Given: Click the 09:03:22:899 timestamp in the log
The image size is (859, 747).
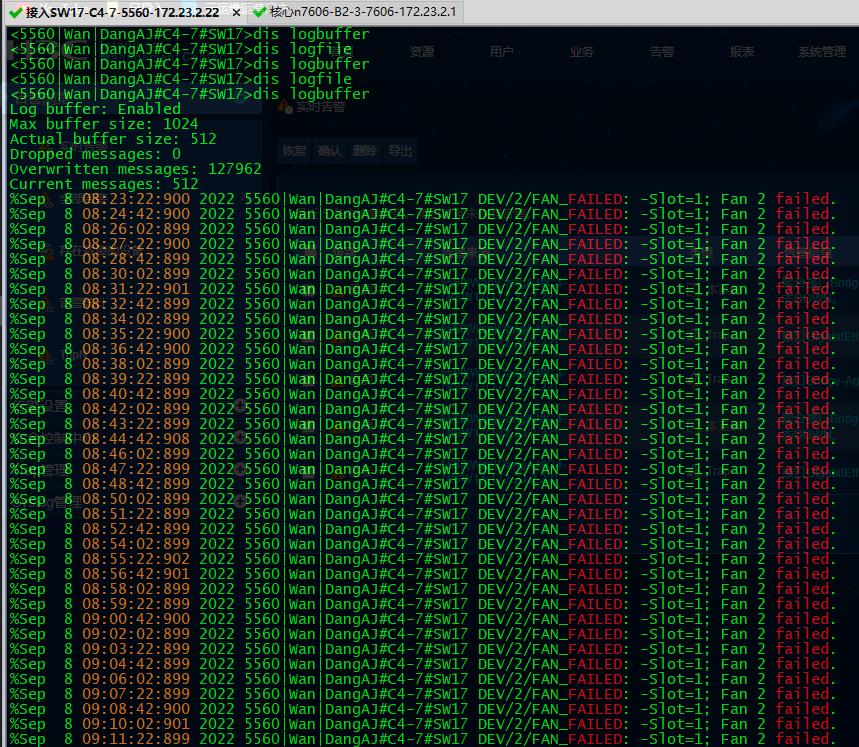Looking at the screenshot, I should pos(136,650).
